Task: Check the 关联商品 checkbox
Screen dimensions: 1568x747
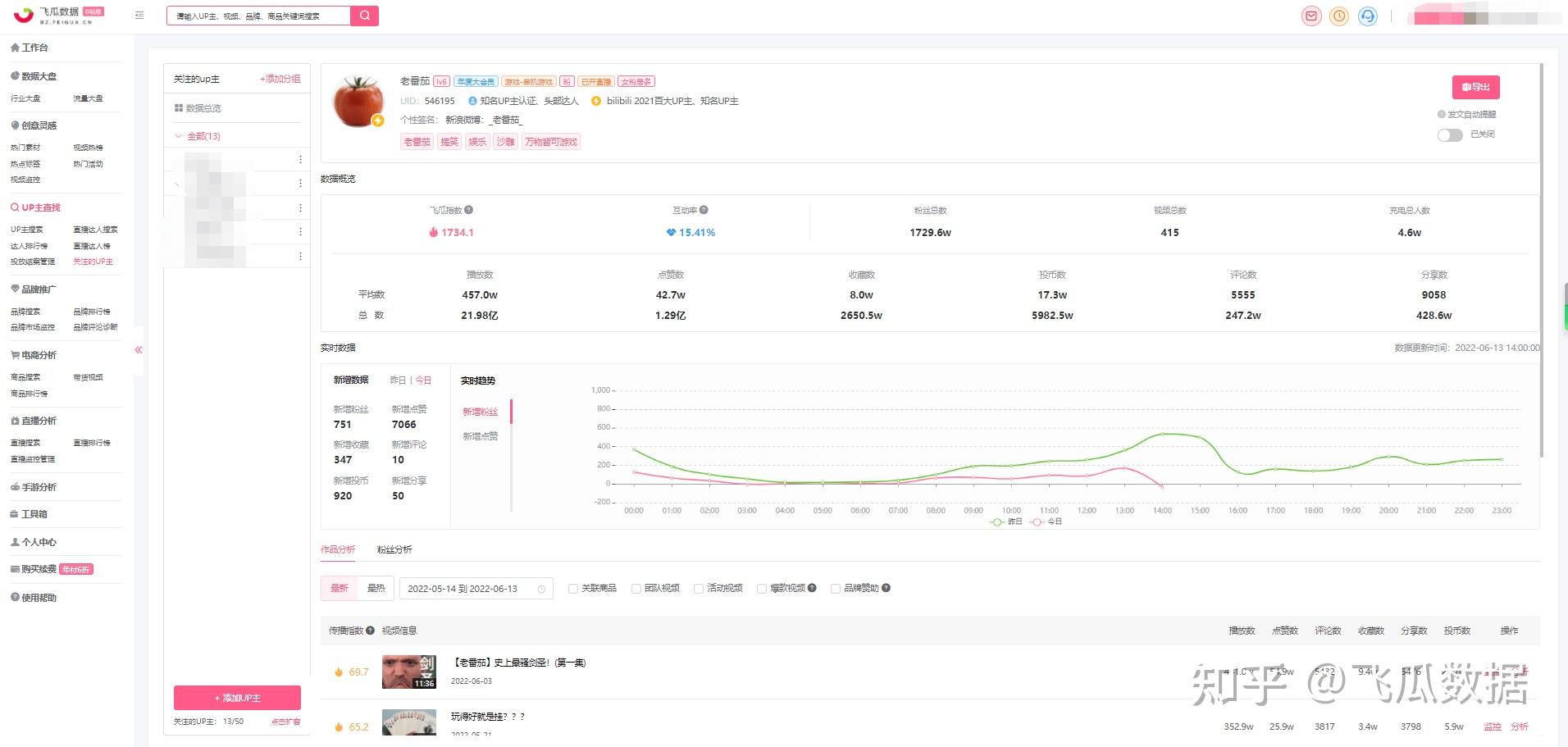Action: click(572, 589)
